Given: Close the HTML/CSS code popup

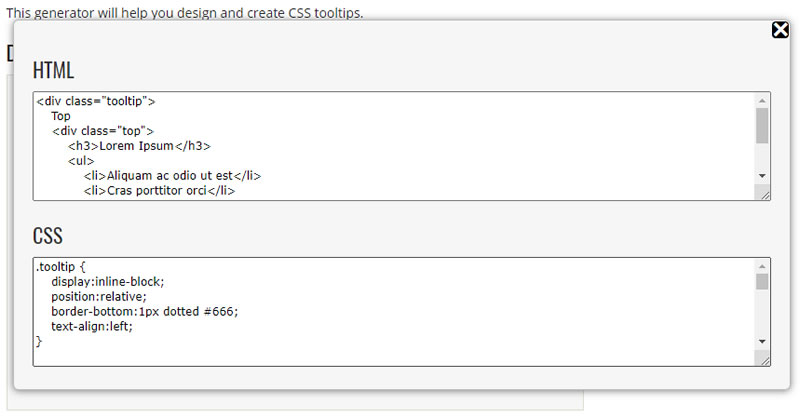Looking at the screenshot, I should coord(780,30).
